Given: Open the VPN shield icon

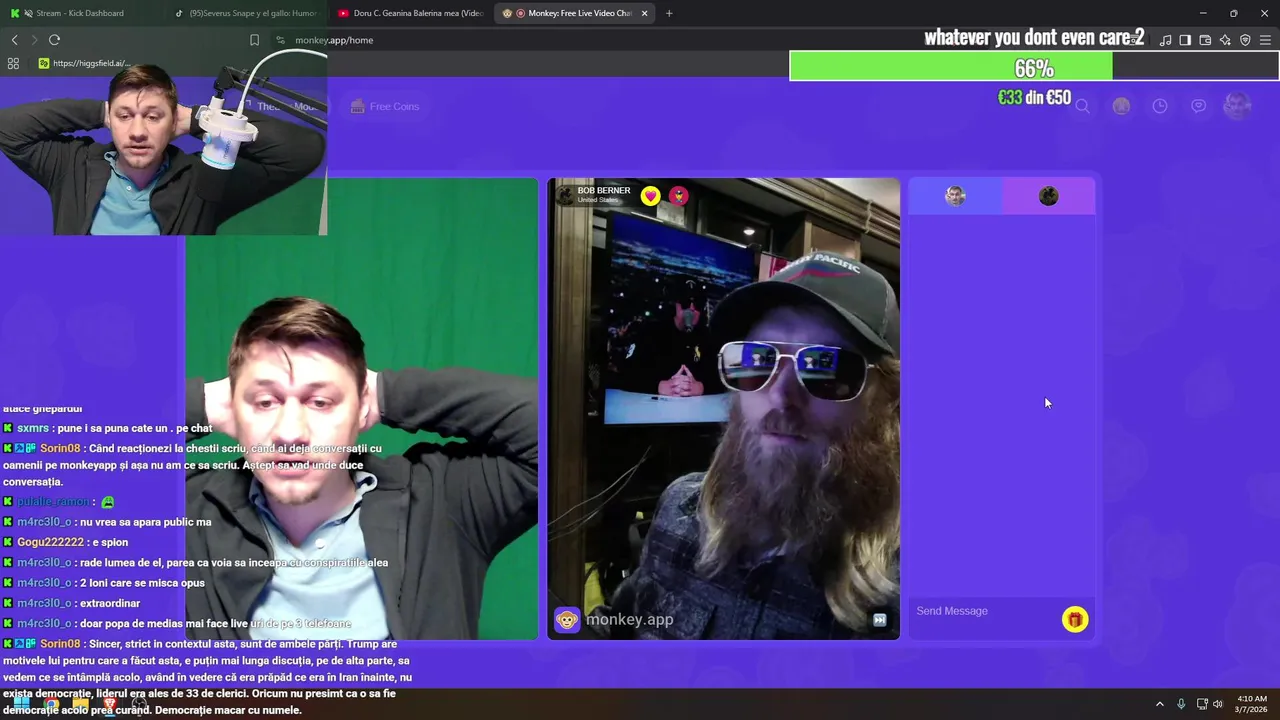Looking at the screenshot, I should click(1245, 40).
